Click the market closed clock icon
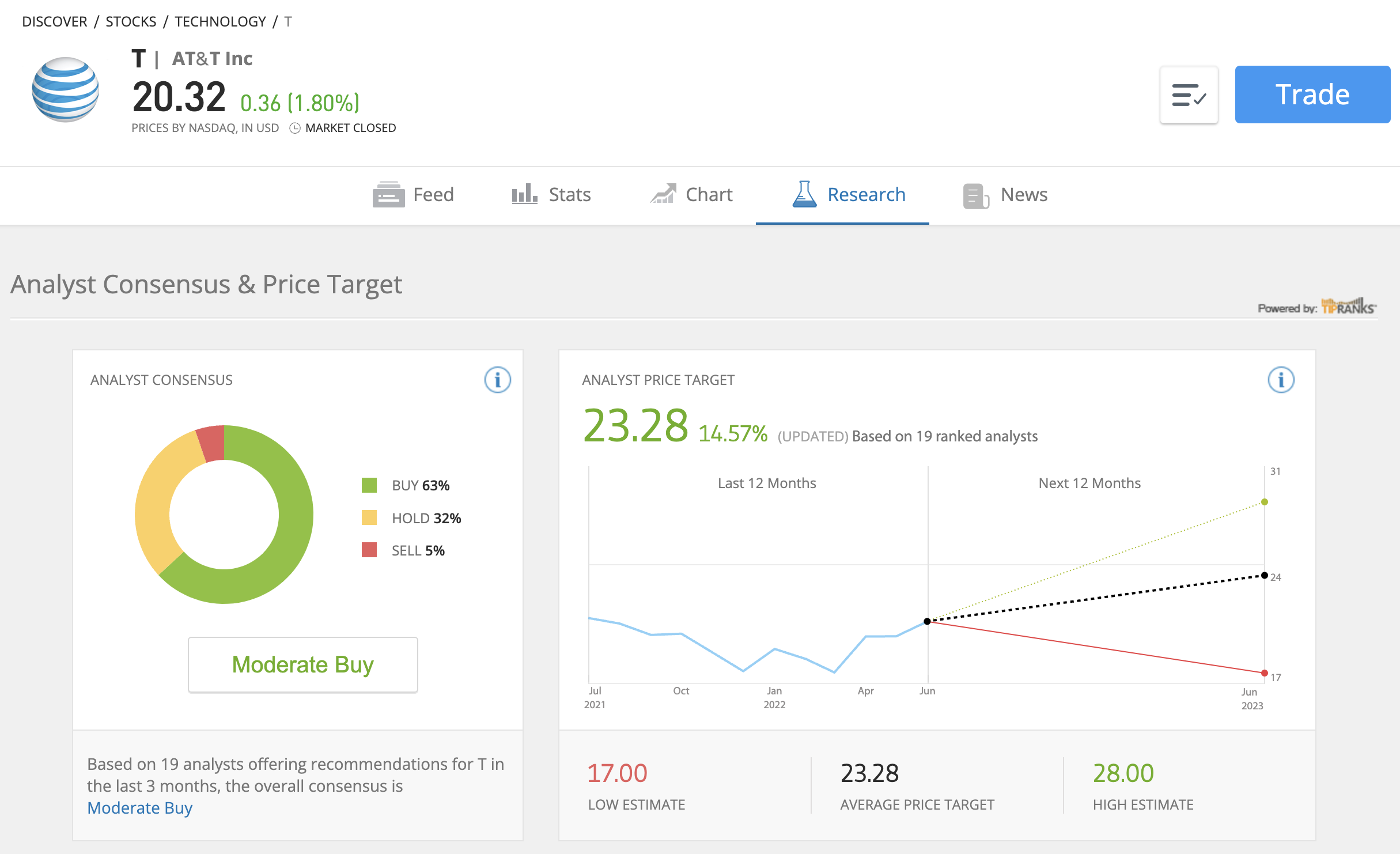Viewport: 1400px width, 854px height. tap(294, 128)
